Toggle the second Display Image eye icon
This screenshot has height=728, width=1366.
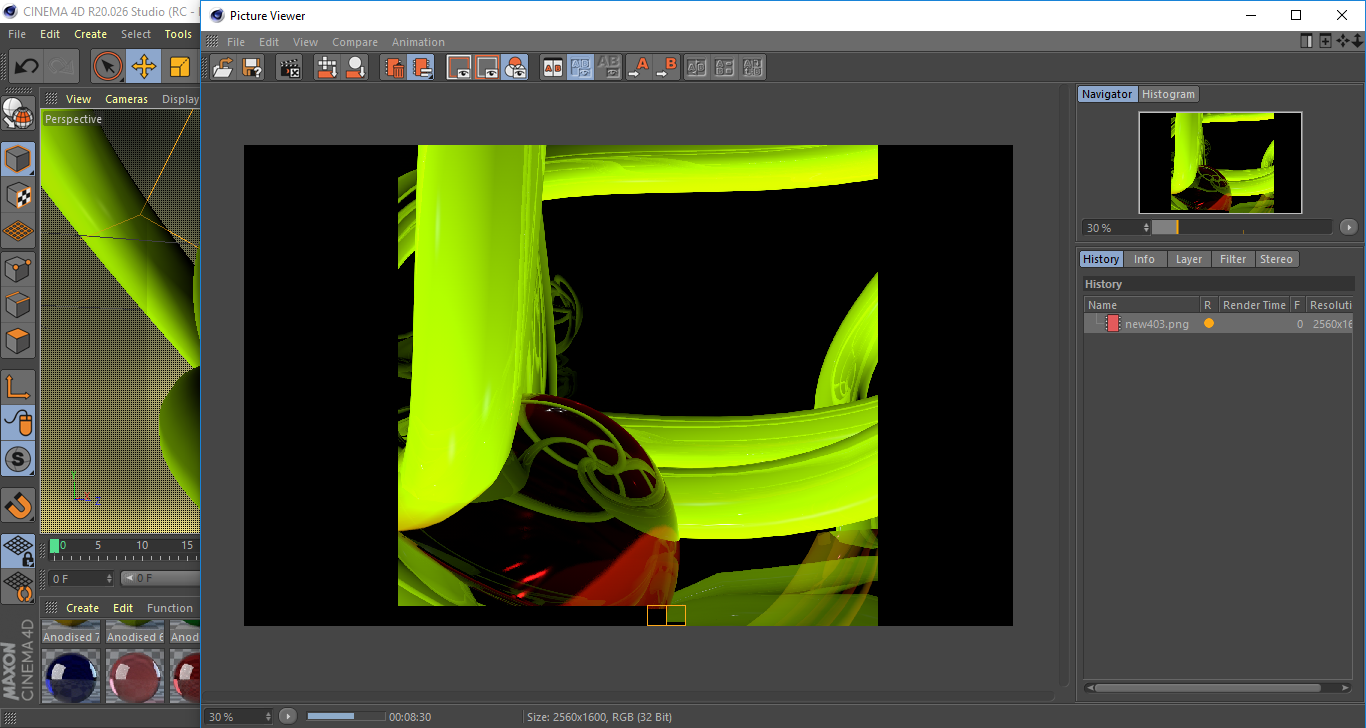pyautogui.click(x=487, y=68)
